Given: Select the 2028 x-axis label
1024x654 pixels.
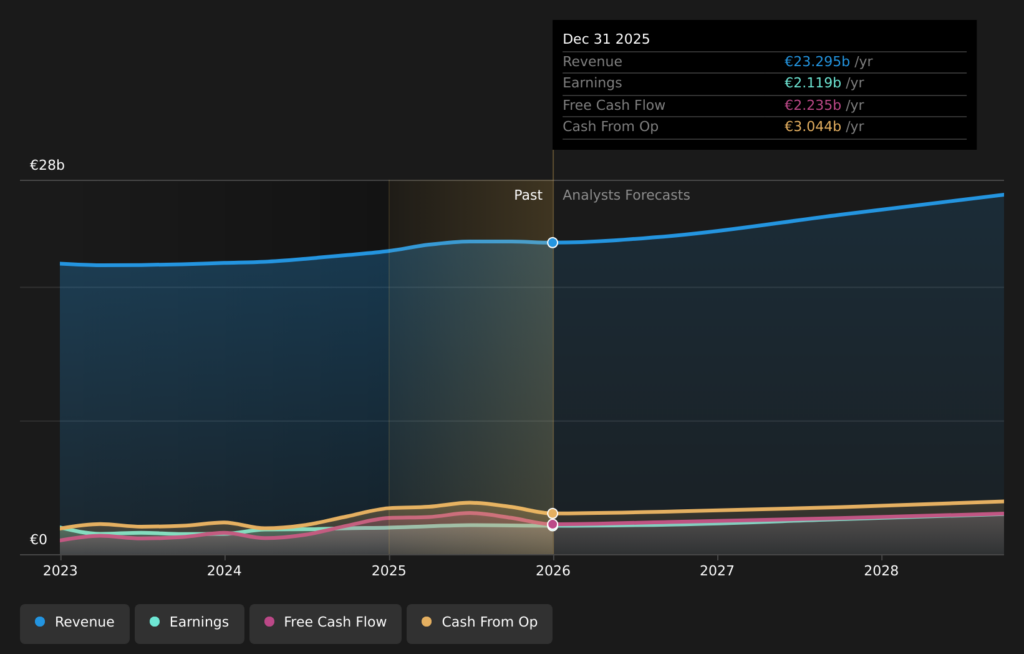Looking at the screenshot, I should (881, 570).
